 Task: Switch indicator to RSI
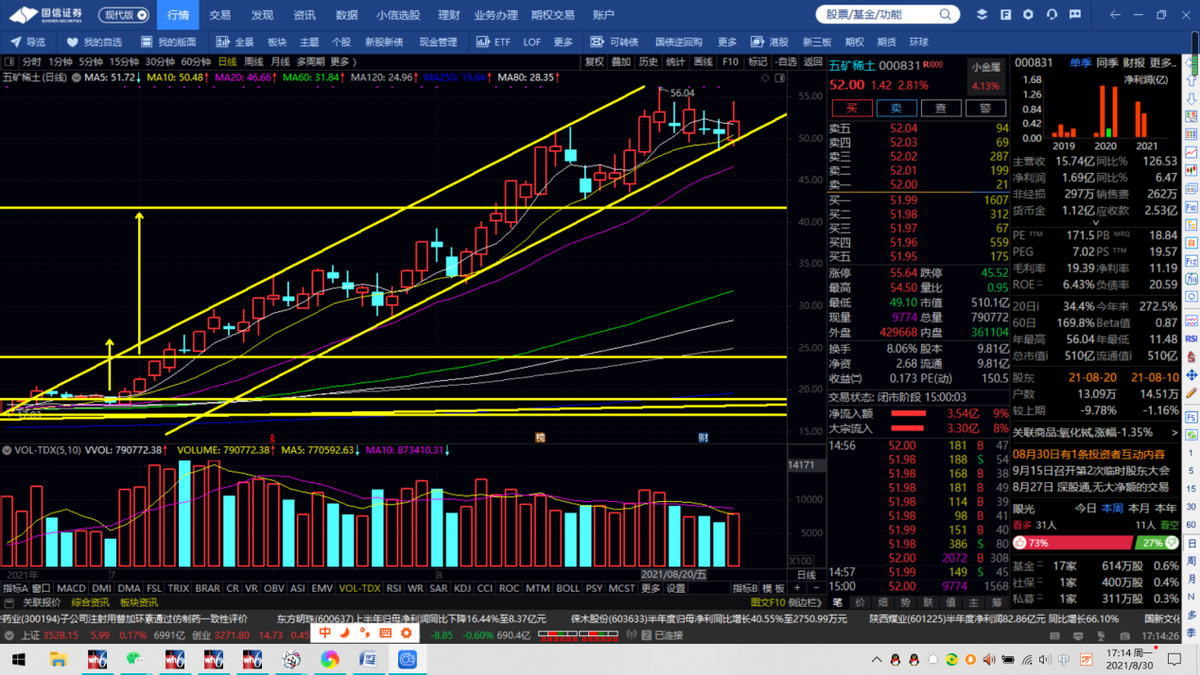tap(393, 589)
